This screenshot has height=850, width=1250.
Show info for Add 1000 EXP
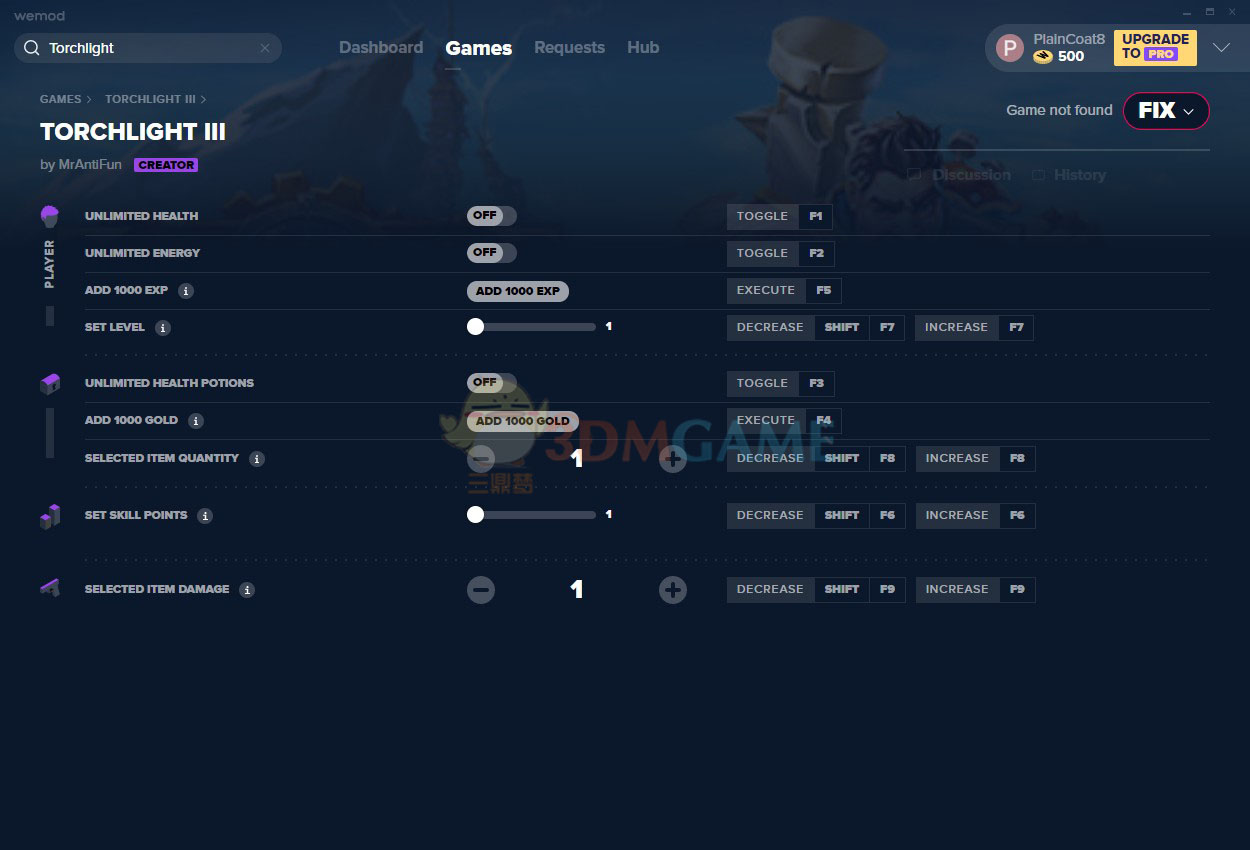(x=186, y=291)
